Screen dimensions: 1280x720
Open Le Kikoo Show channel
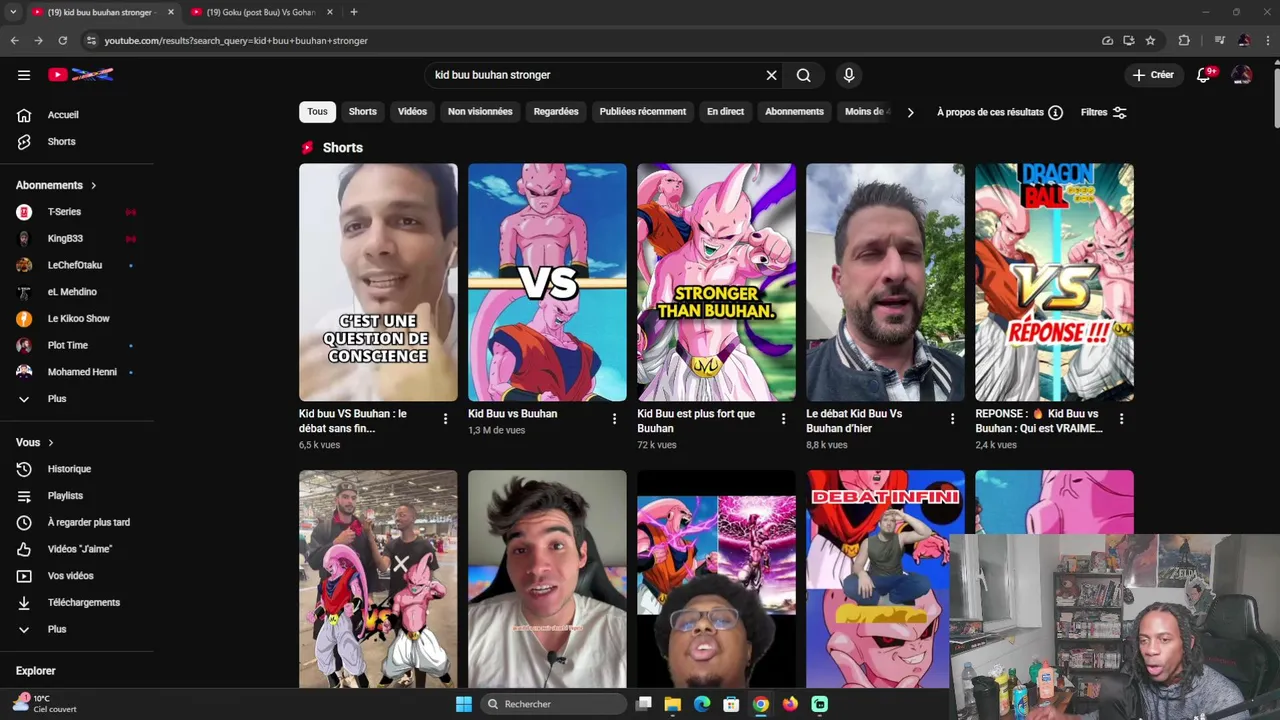[77, 319]
